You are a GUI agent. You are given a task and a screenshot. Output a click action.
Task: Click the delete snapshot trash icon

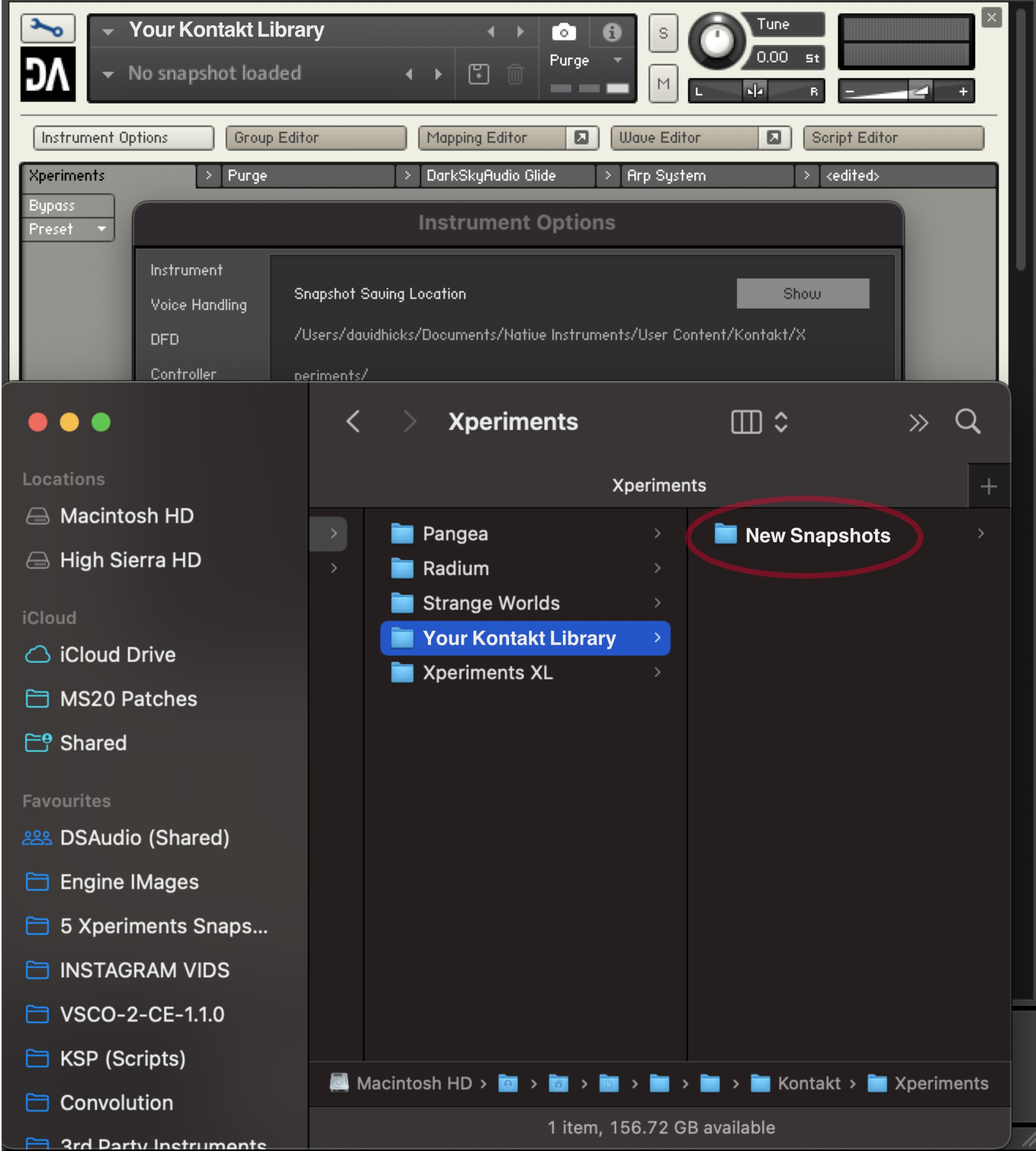(515, 74)
